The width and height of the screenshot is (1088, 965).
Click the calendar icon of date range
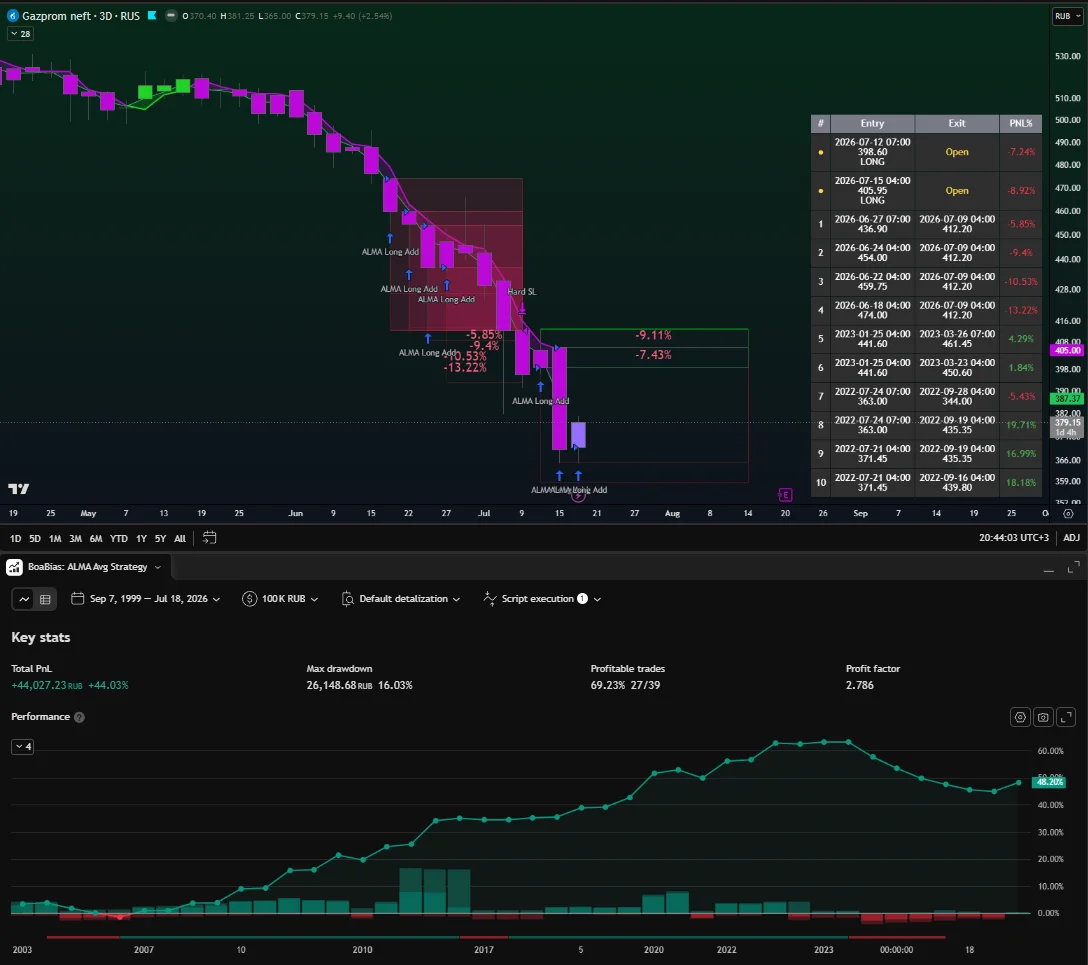pyautogui.click(x=78, y=598)
